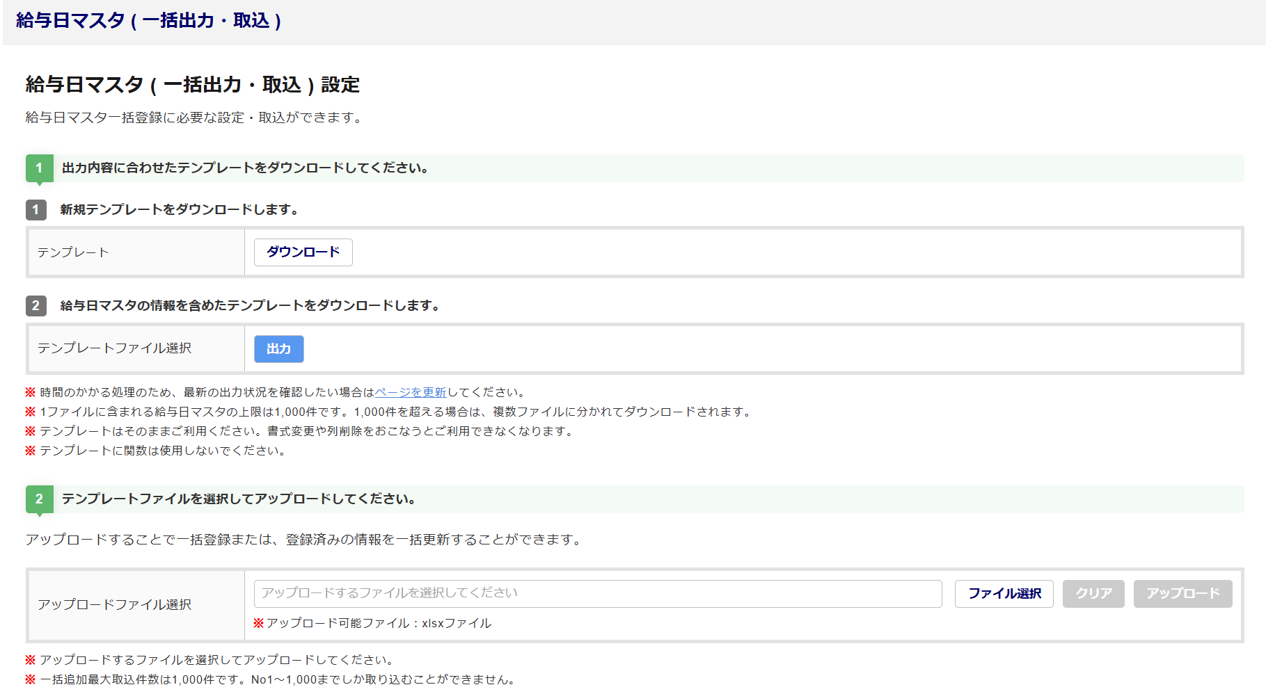The width and height of the screenshot is (1266, 694).
Task: Select the テンプレートファイル選択 label cell
Action: pos(136,348)
